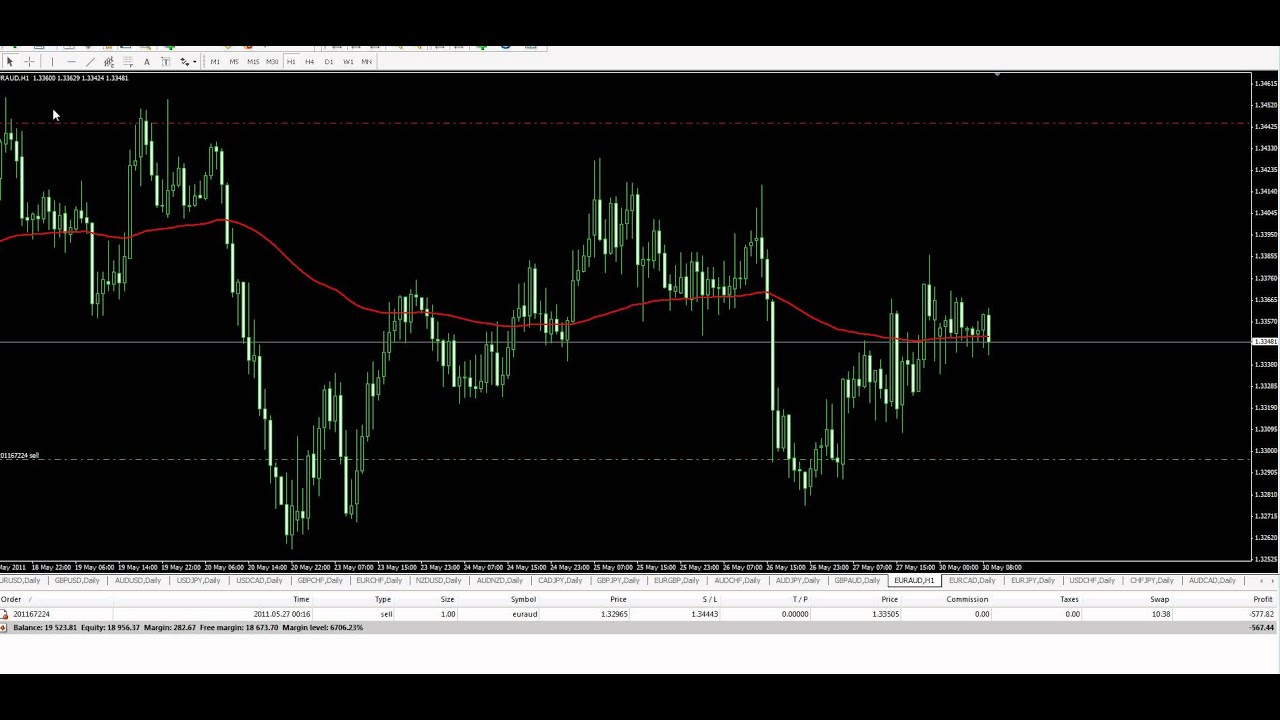Select the USDCHF,Daily chart tab
The image size is (1280, 720).
[x=1091, y=581]
